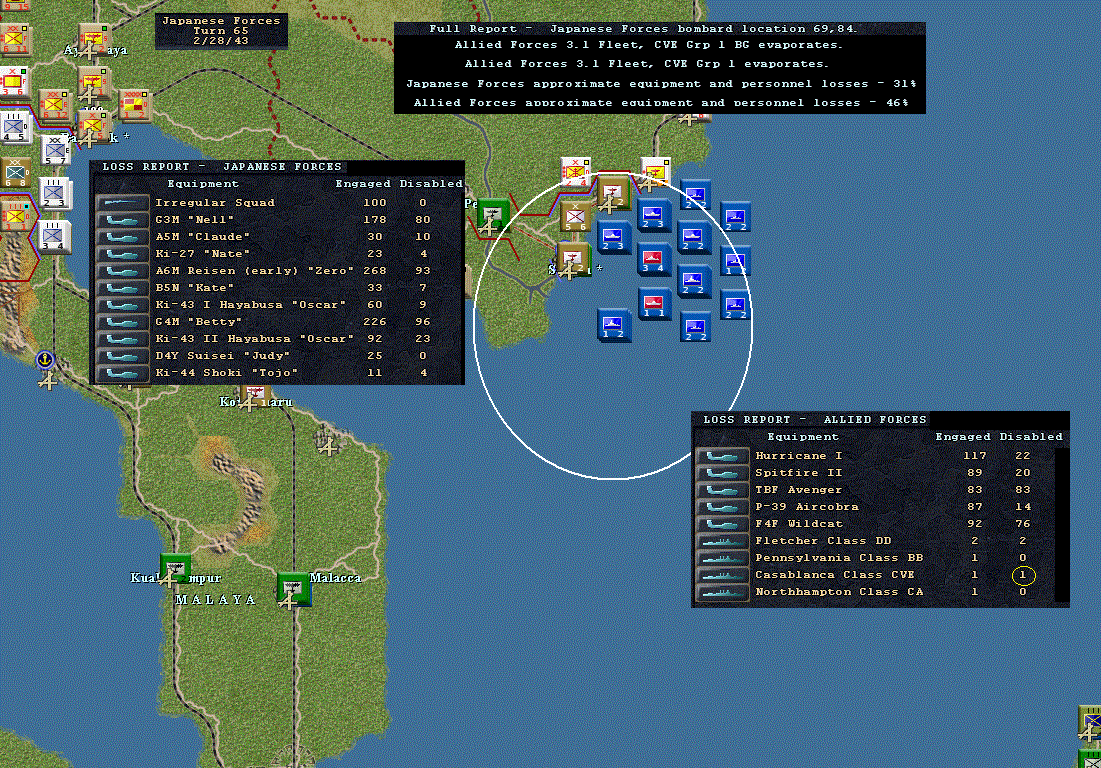Click the Full Report header line
Screen dimensions: 1101x768
pos(642,29)
